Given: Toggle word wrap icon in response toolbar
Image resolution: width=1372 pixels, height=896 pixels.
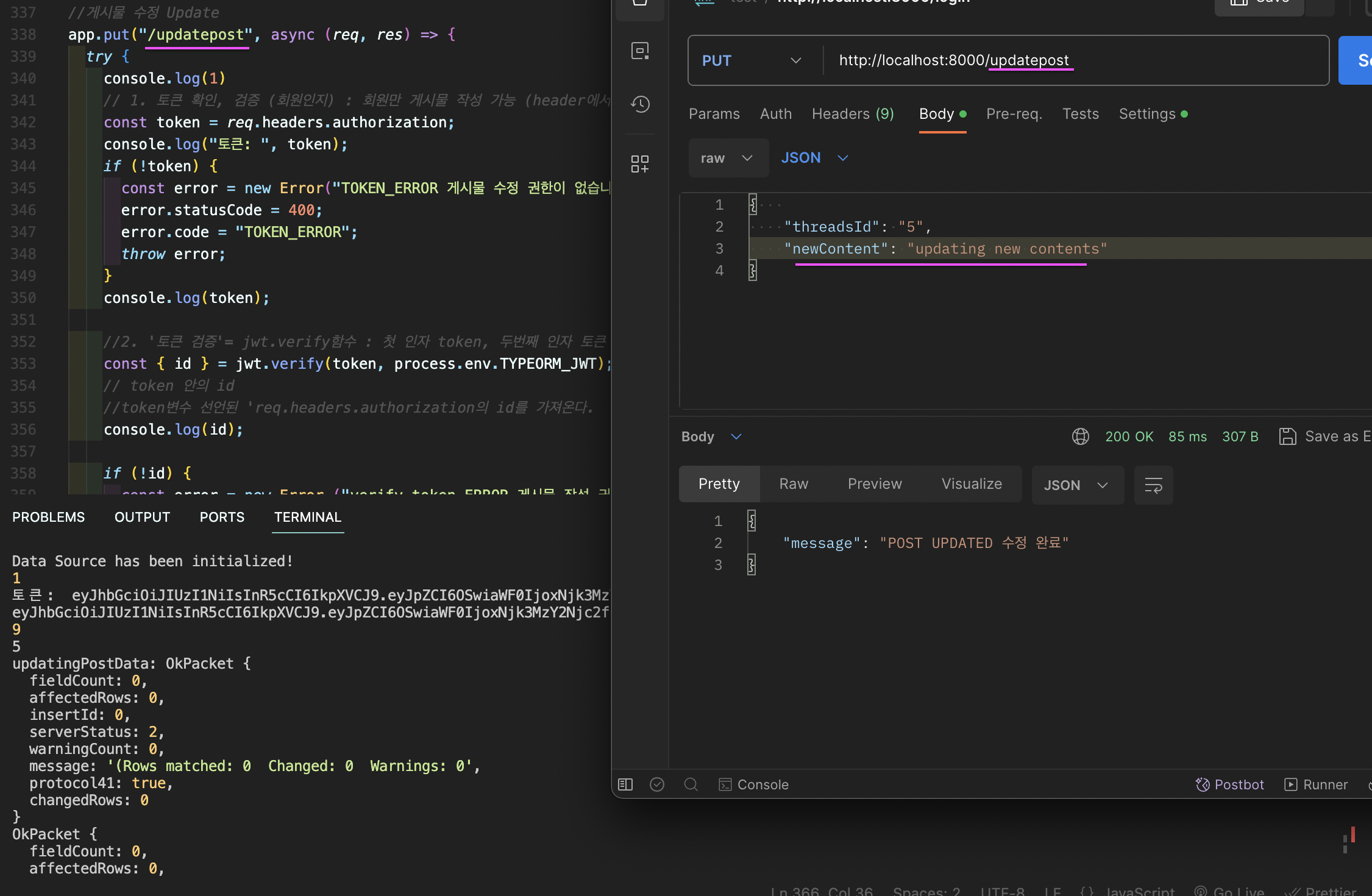Looking at the screenshot, I should tap(1153, 485).
